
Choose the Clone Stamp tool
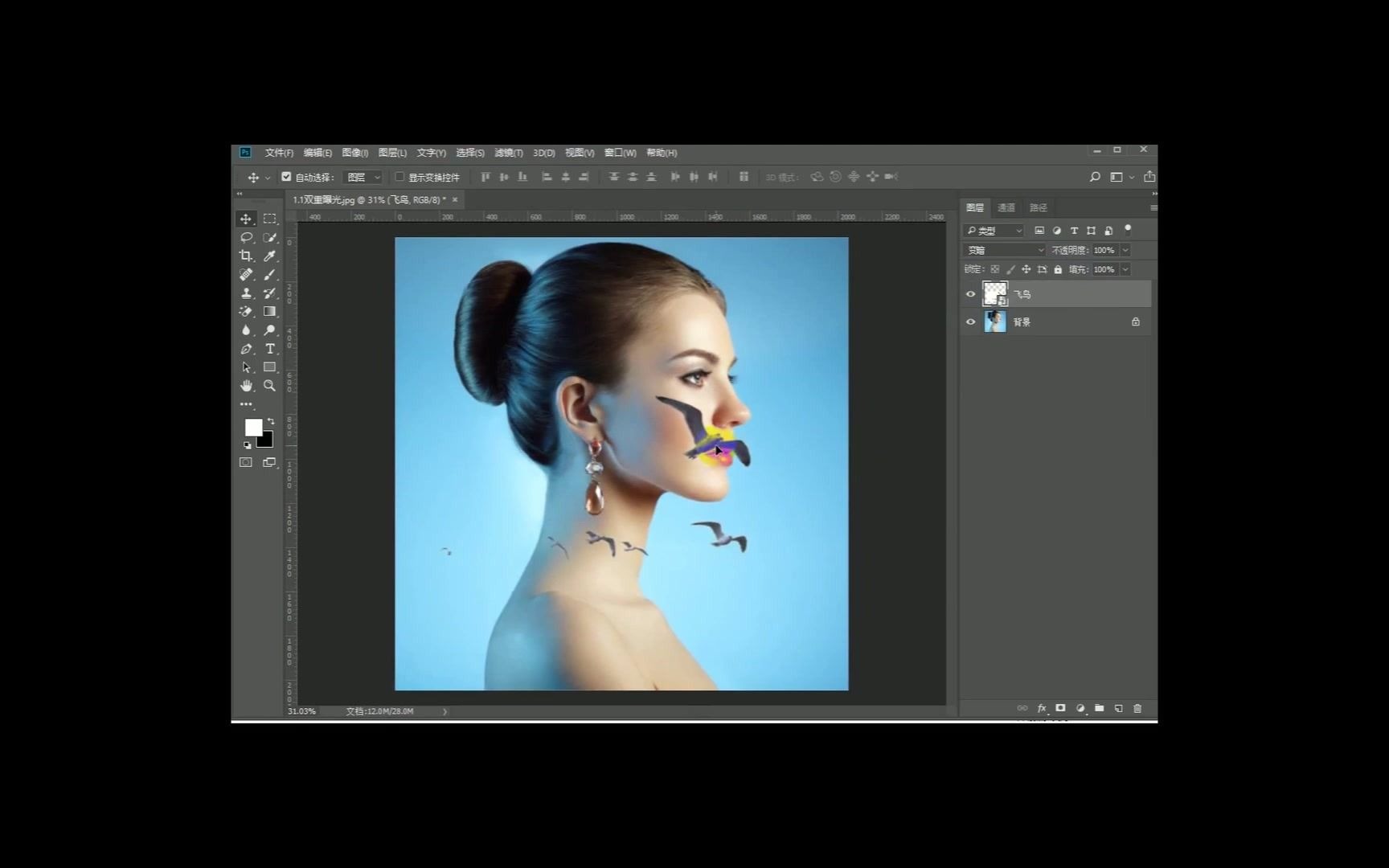click(x=246, y=293)
